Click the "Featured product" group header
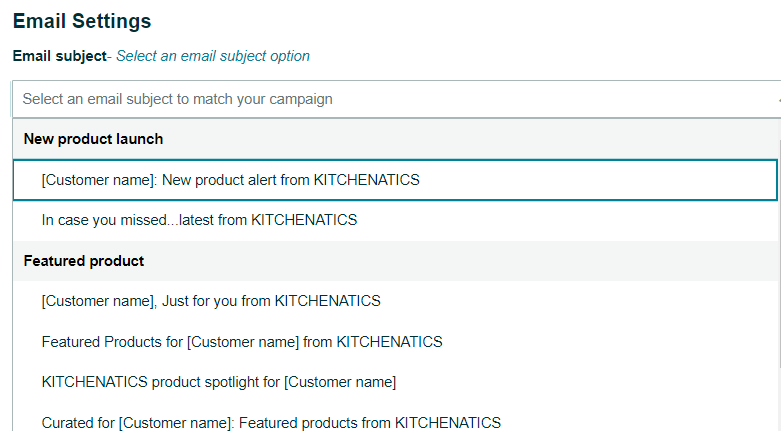 [84, 261]
